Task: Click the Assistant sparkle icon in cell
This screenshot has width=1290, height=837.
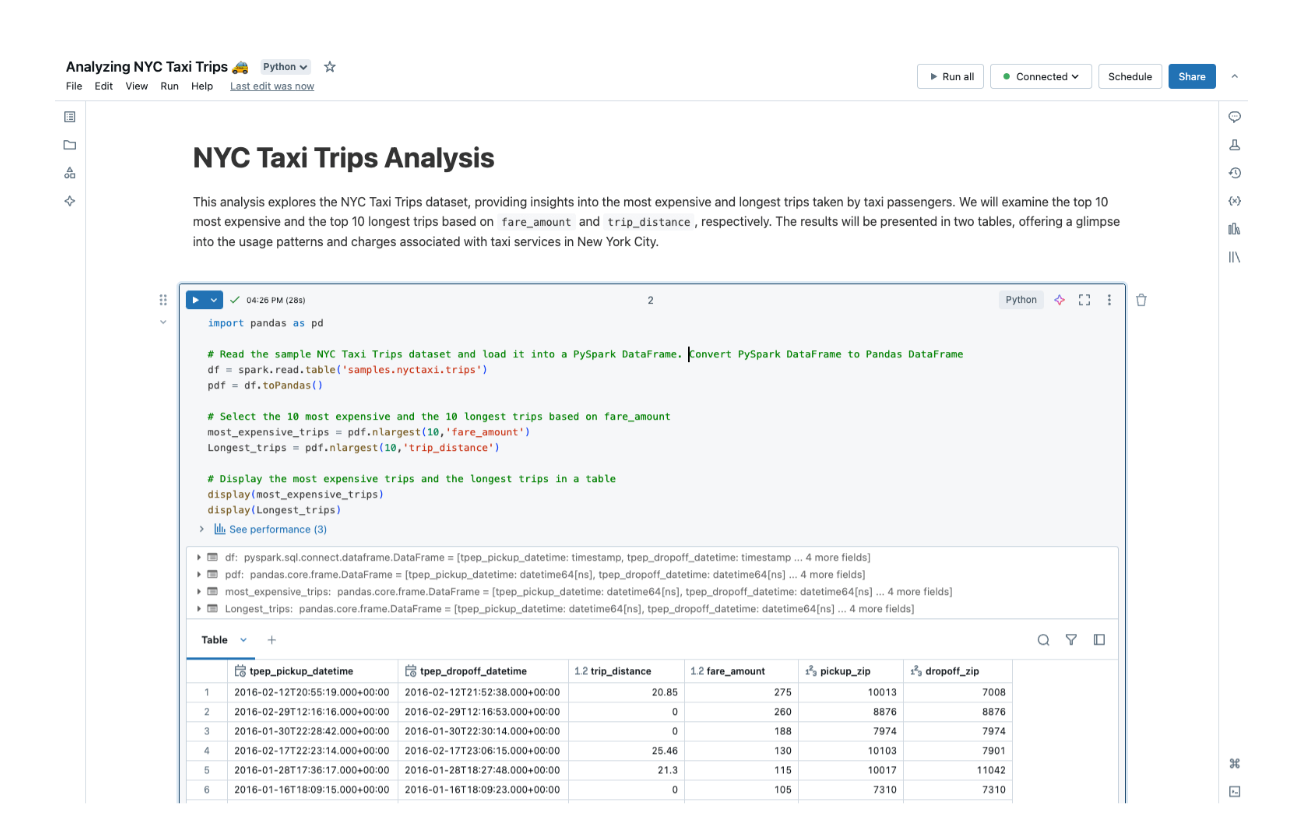Action: [x=1059, y=300]
